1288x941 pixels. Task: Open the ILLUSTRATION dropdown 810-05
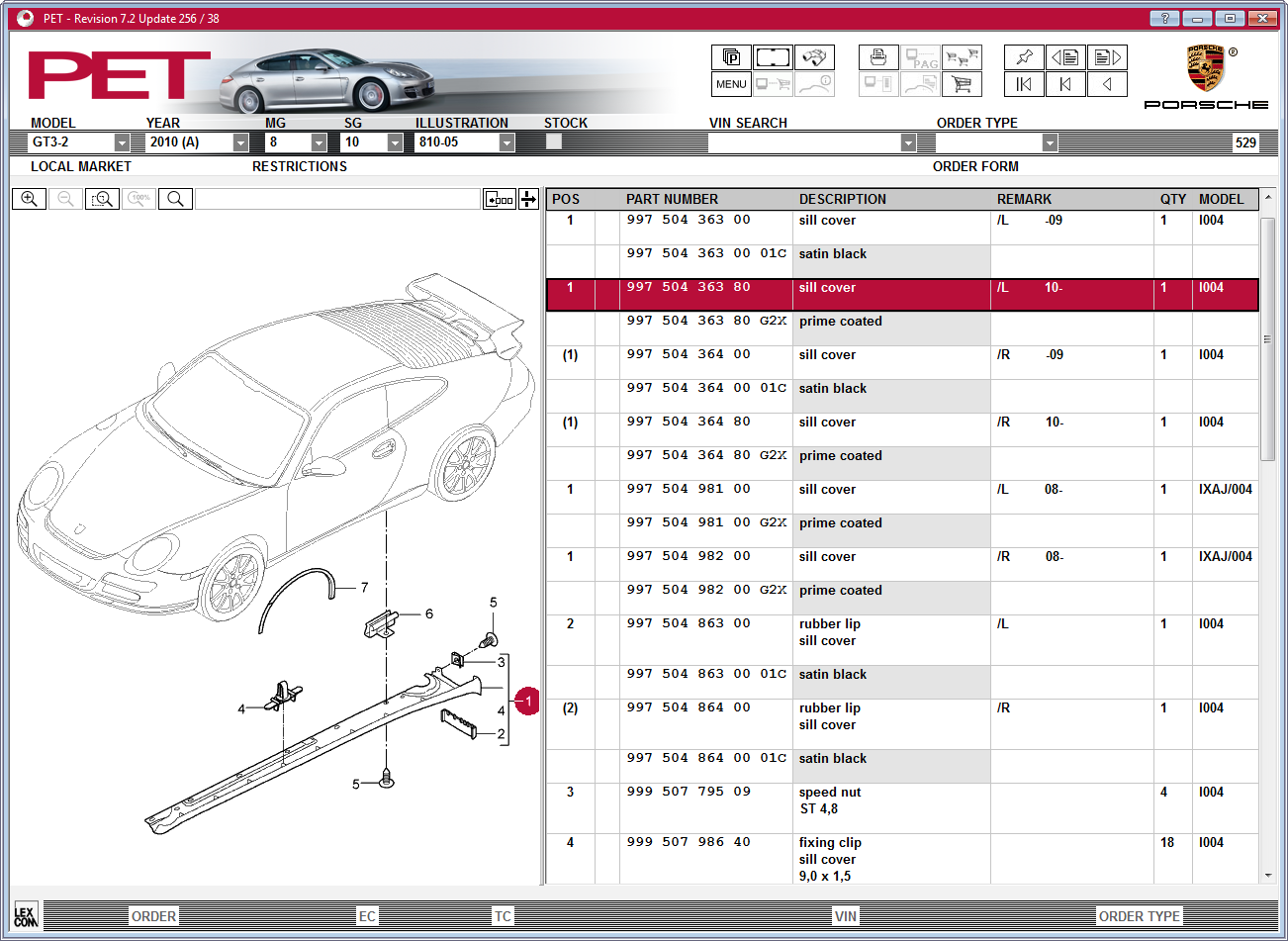507,142
